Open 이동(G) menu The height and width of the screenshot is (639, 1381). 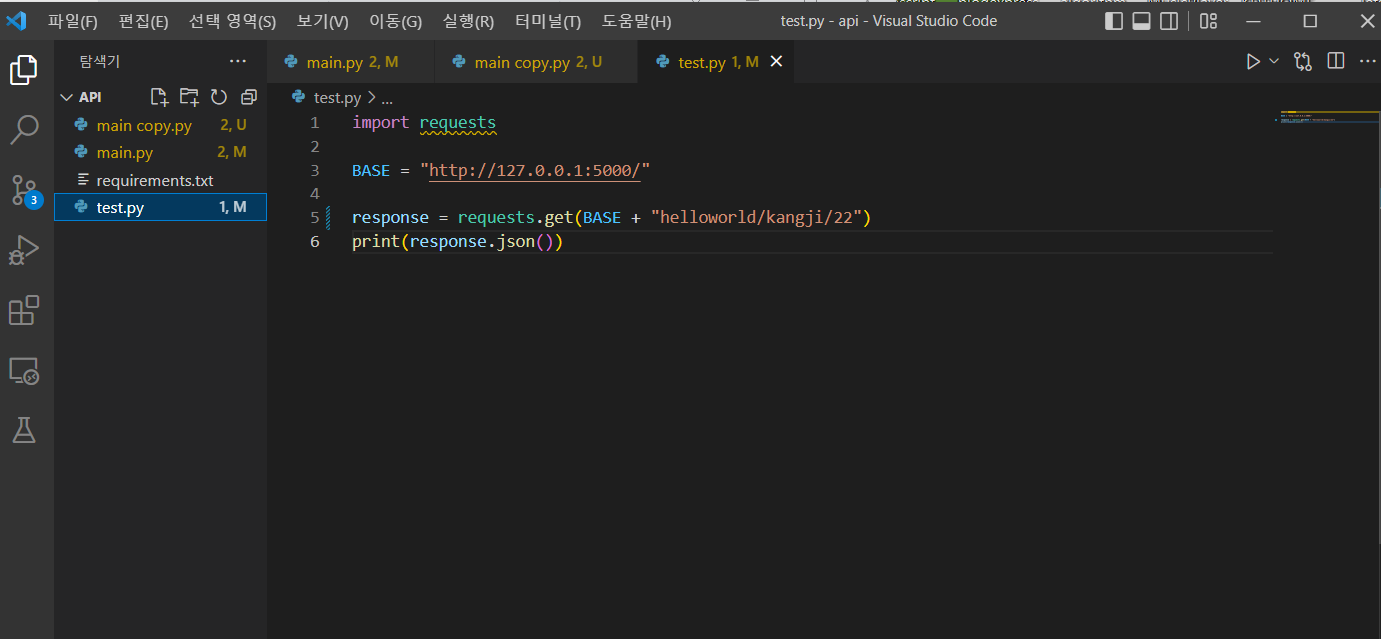395,21
